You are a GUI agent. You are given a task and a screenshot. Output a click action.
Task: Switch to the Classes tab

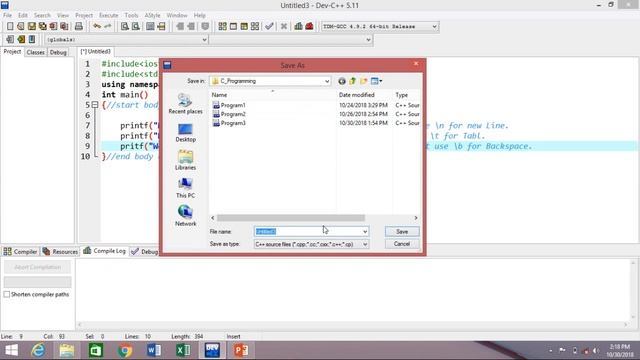[36, 52]
